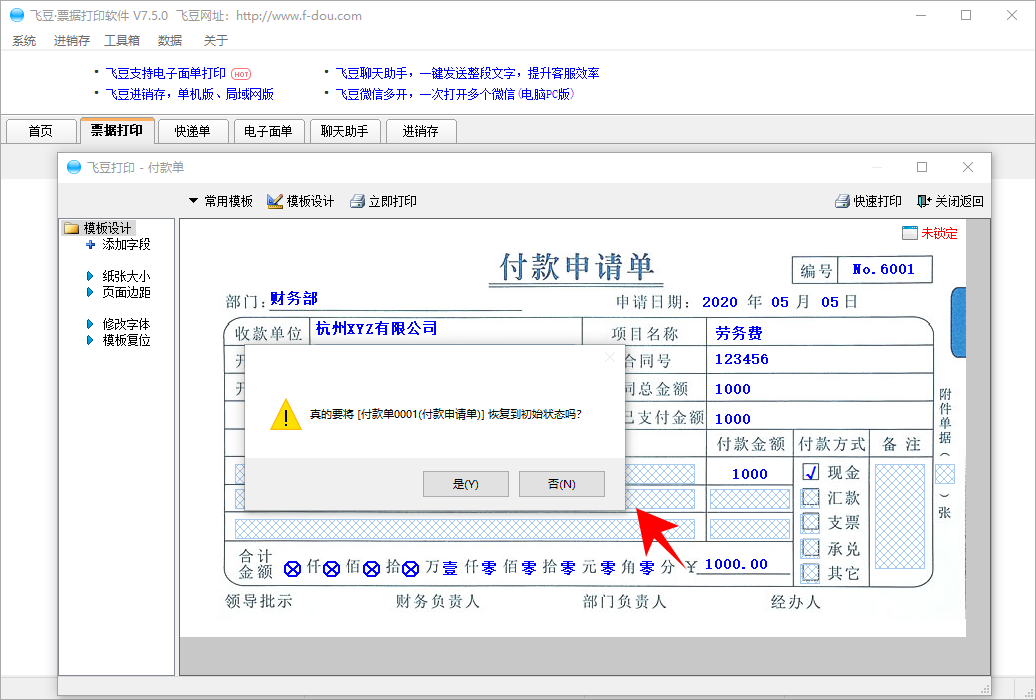Click the 项目名称 field 劳务费
Image resolution: width=1036 pixels, height=700 pixels.
click(739, 332)
